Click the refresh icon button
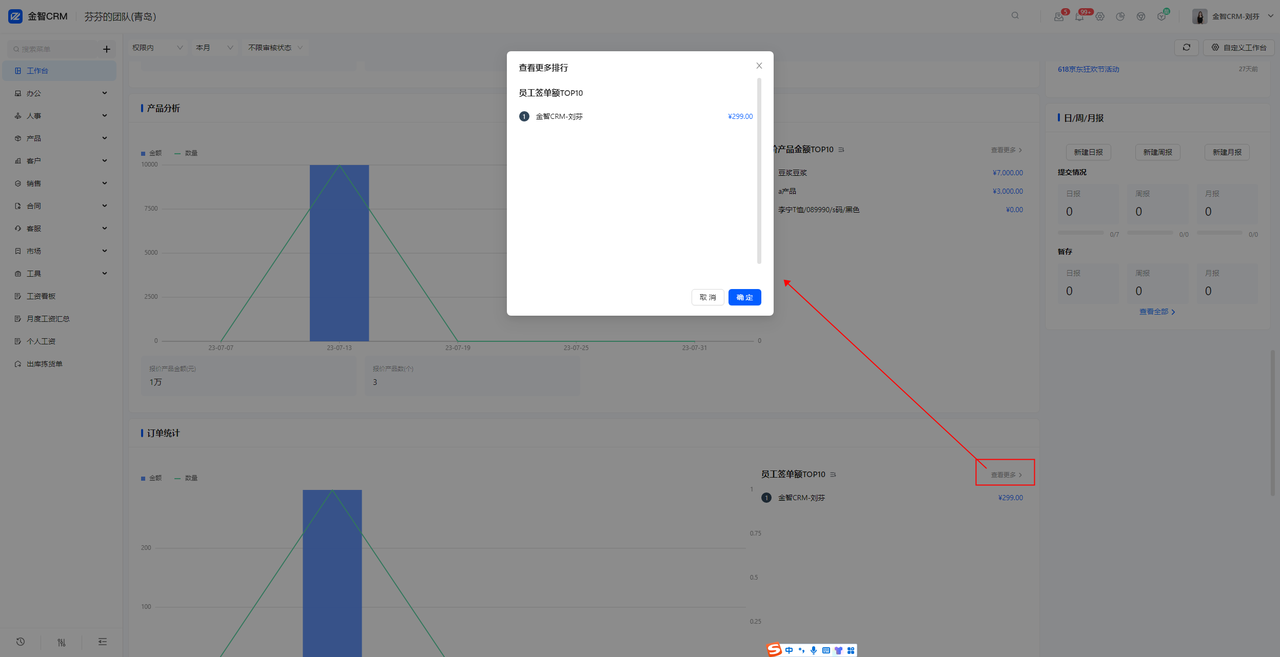The height and width of the screenshot is (657, 1280). [1186, 47]
